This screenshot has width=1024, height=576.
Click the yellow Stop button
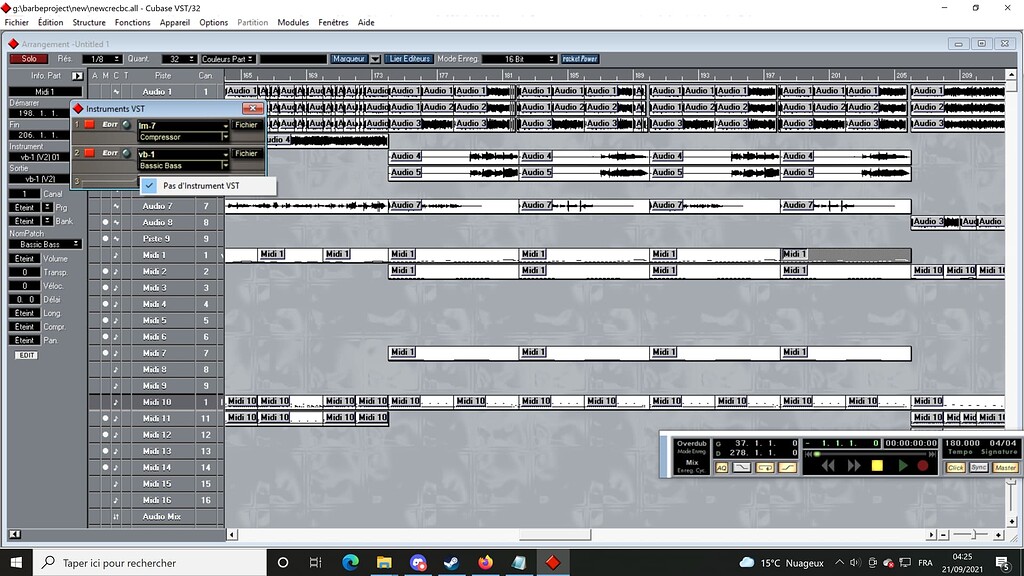coord(877,466)
